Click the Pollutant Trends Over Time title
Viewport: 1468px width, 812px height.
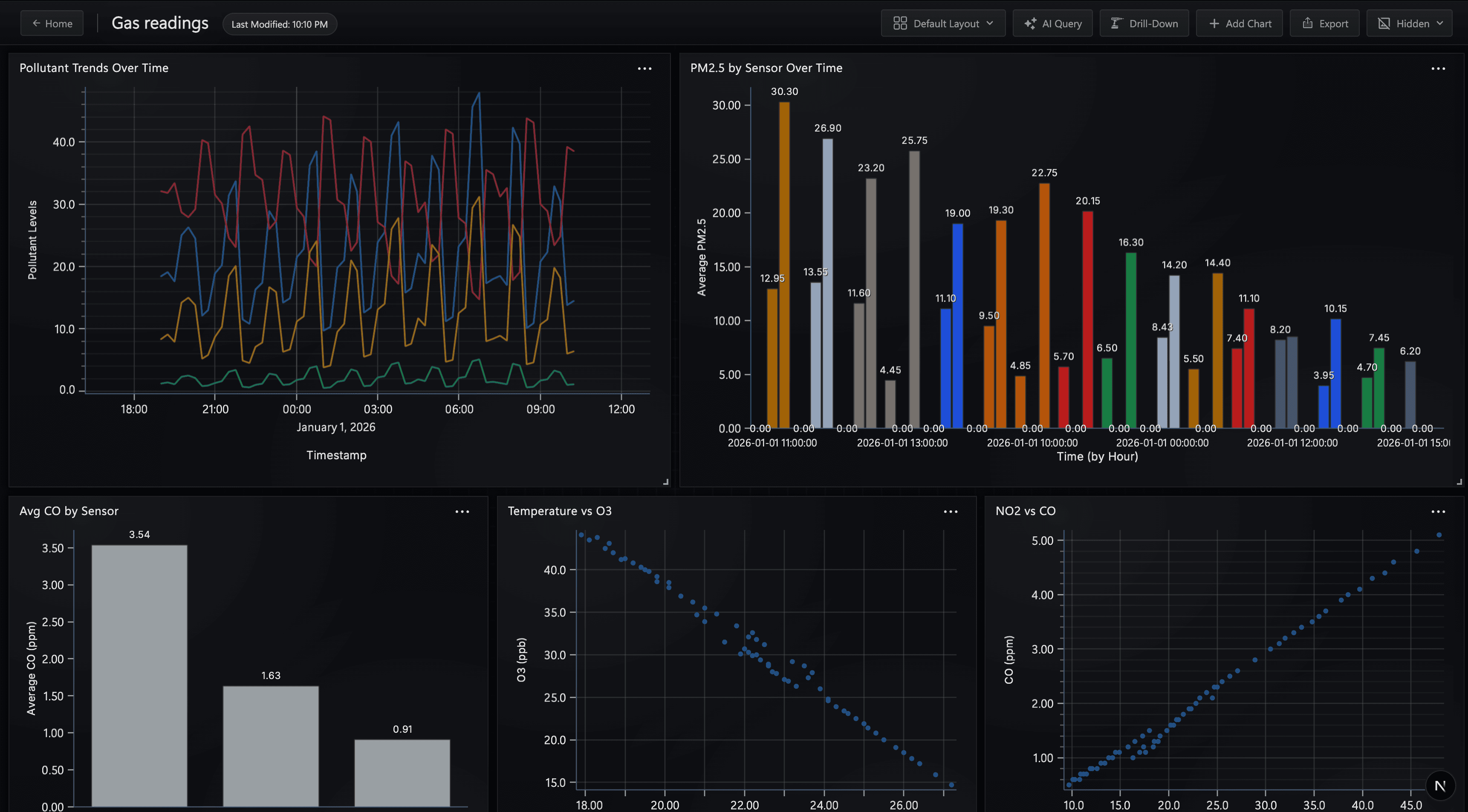[x=94, y=68]
